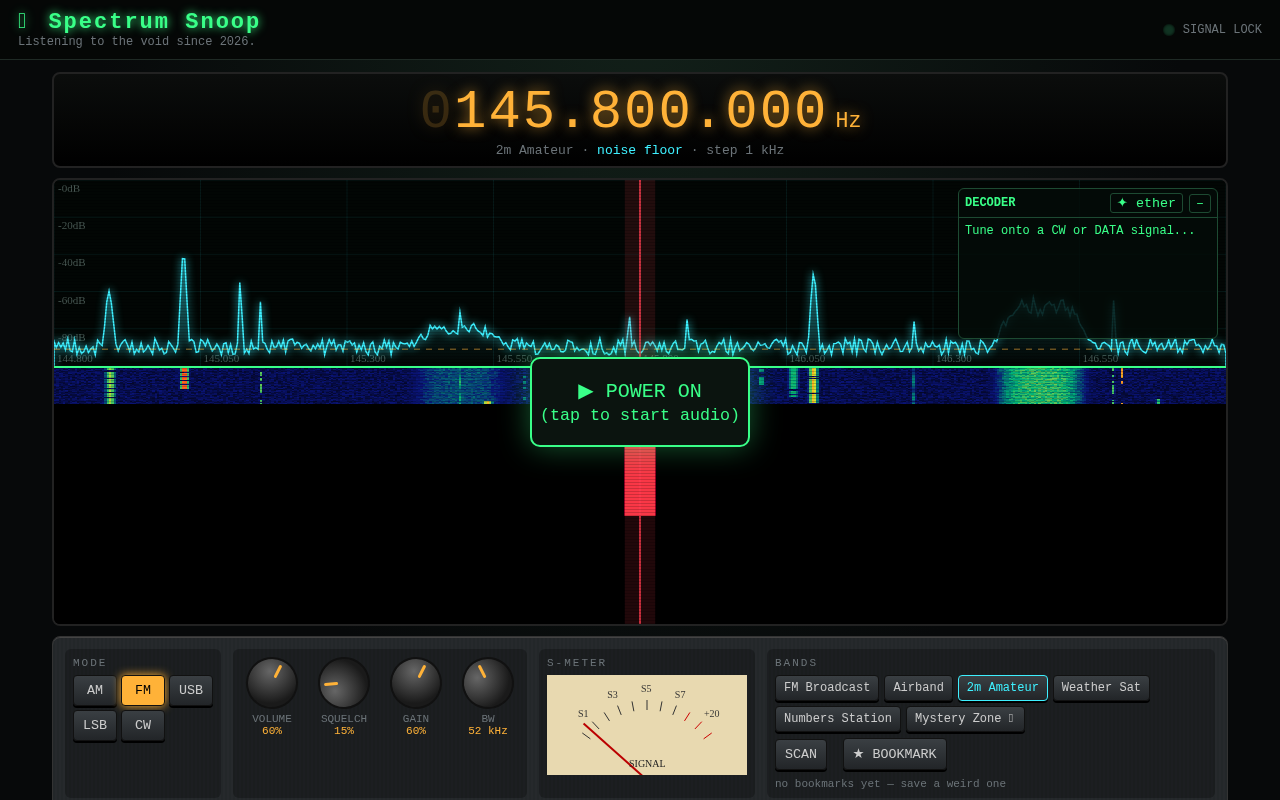Start a SCAN of the band
Viewport: 1280px width, 800px height.
pos(801,754)
